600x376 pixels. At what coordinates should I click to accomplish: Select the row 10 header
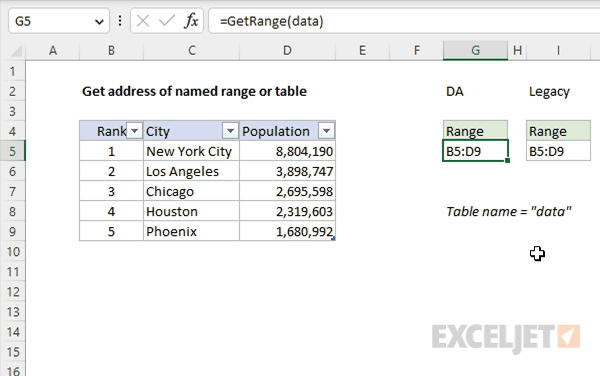pos(13,251)
